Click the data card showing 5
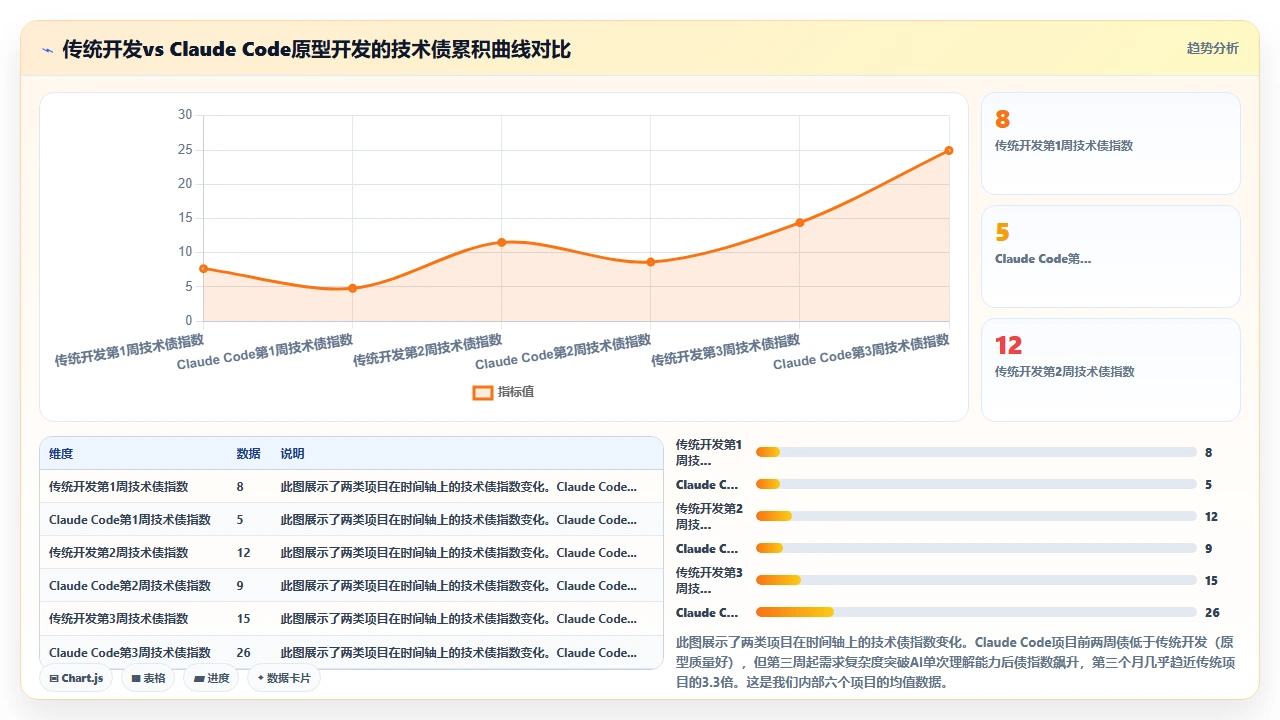This screenshot has width=1280, height=720. click(1111, 256)
